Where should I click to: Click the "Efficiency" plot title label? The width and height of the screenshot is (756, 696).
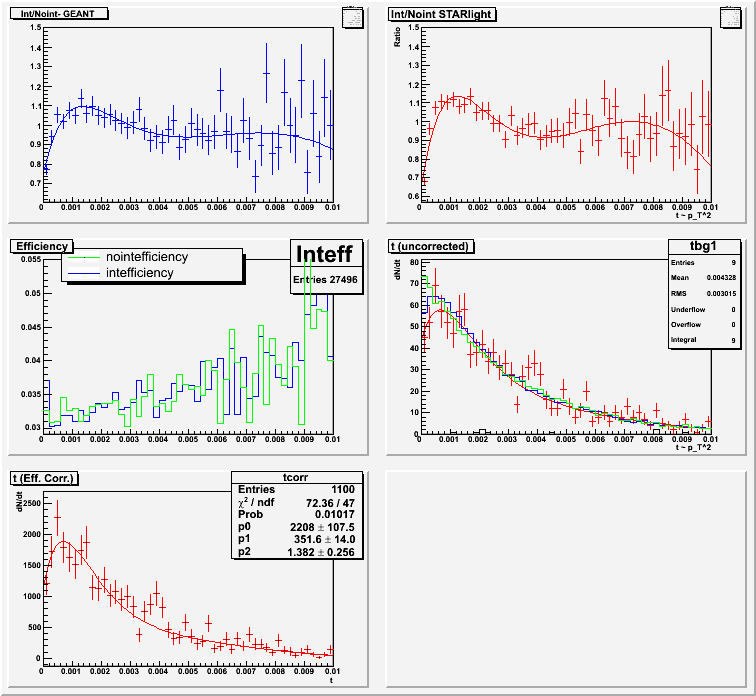point(41,246)
